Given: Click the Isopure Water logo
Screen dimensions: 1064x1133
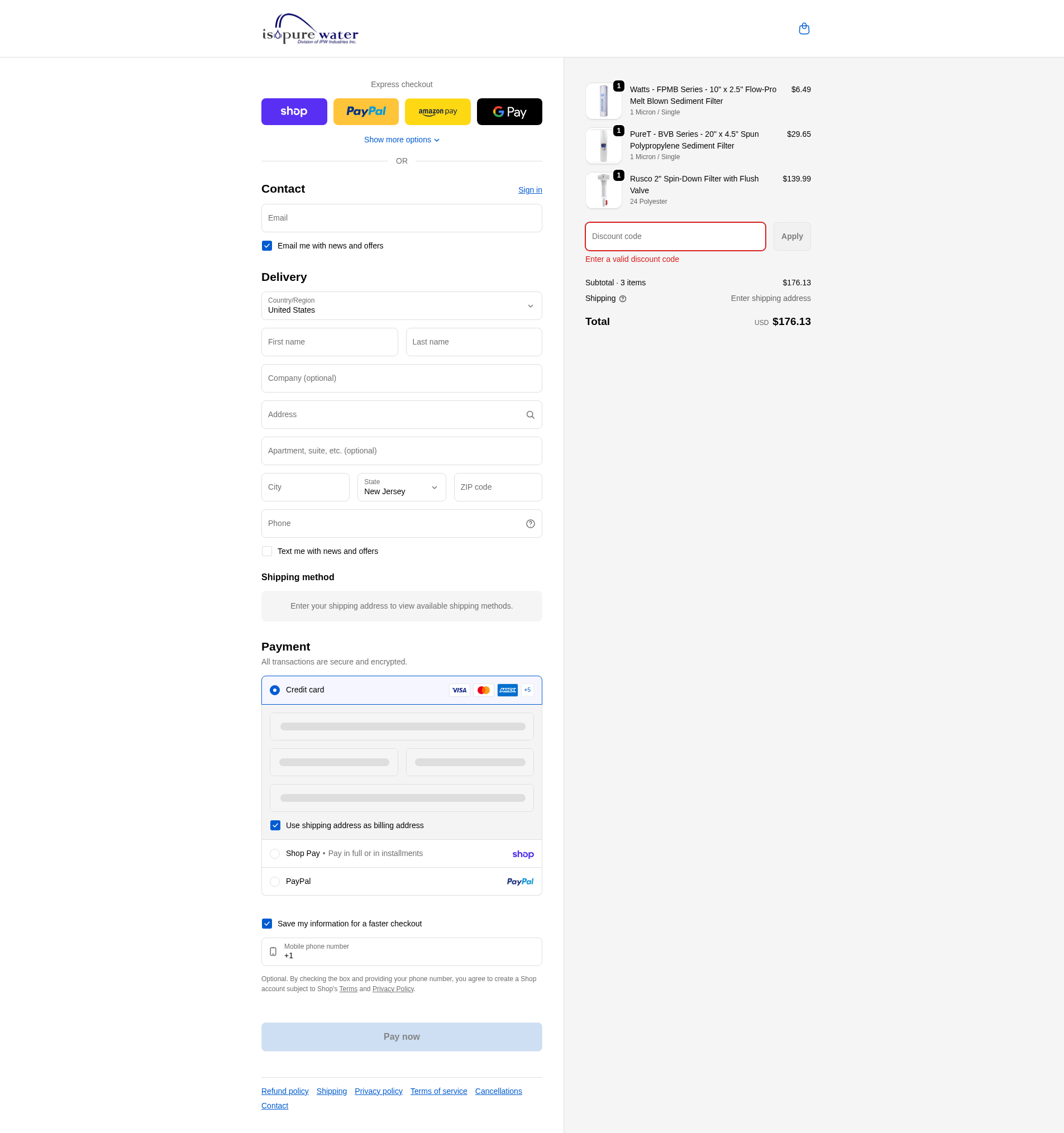Looking at the screenshot, I should tap(310, 29).
